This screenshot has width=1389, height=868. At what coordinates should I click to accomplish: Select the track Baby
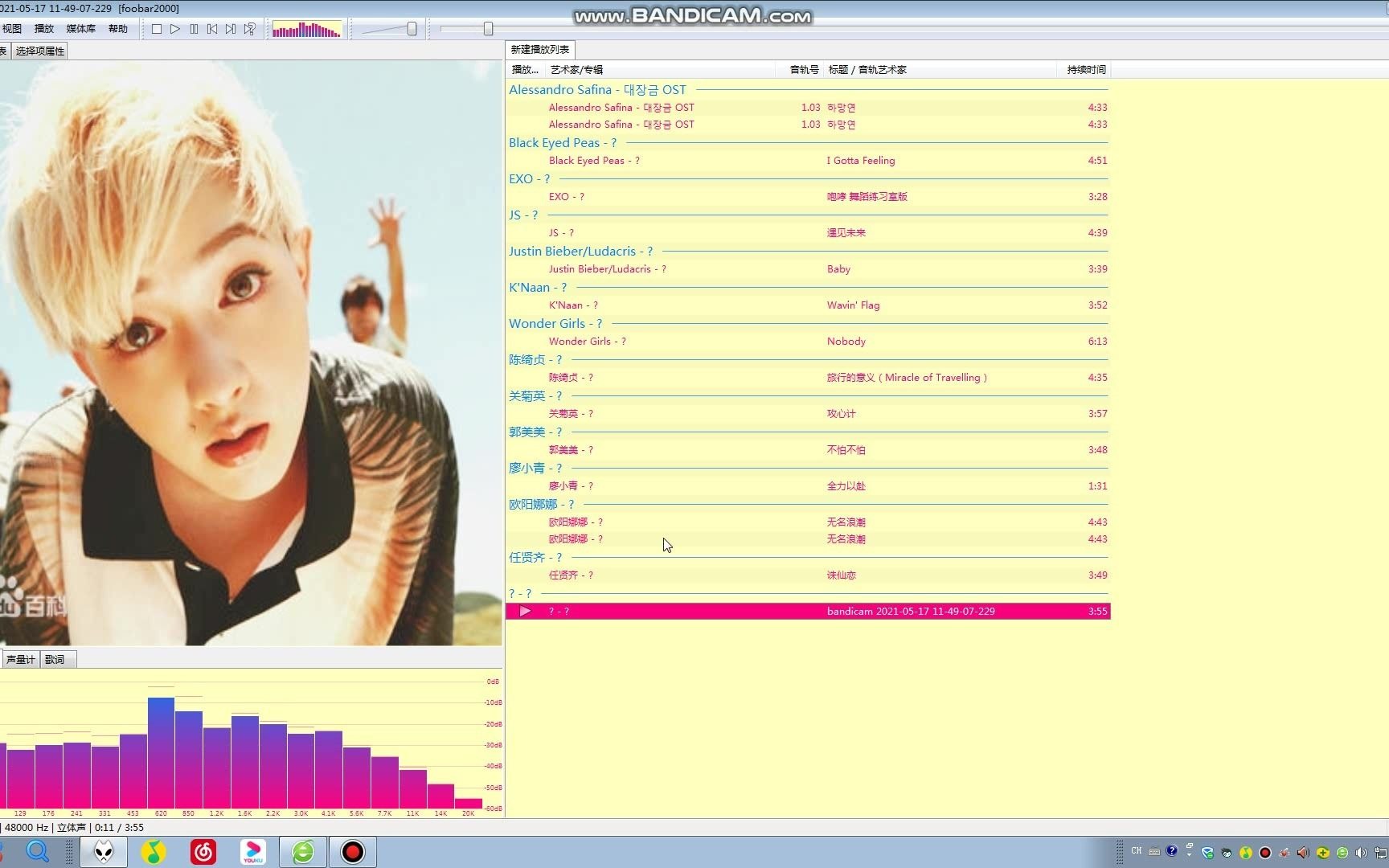tap(808, 269)
